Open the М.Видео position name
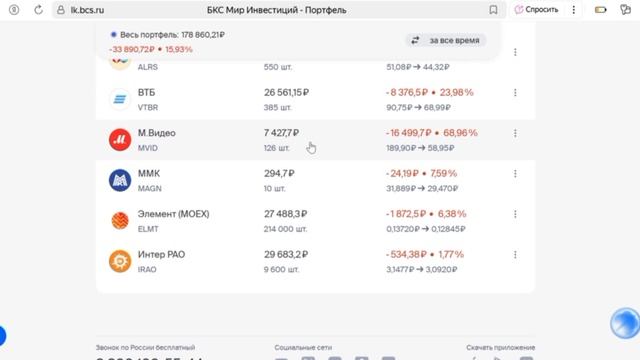 [x=156, y=133]
